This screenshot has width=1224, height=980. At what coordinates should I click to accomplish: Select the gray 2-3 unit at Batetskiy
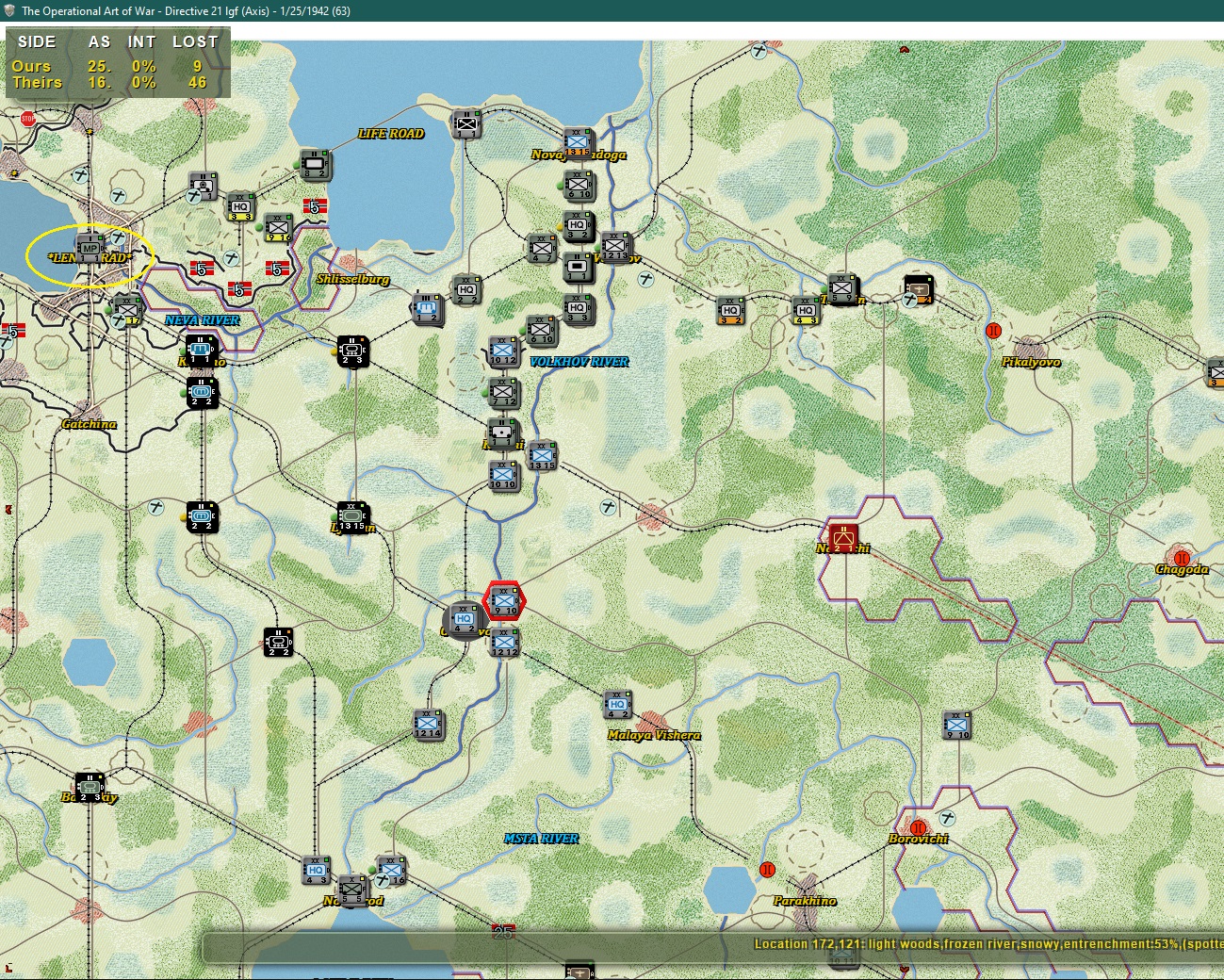pyautogui.click(x=90, y=787)
